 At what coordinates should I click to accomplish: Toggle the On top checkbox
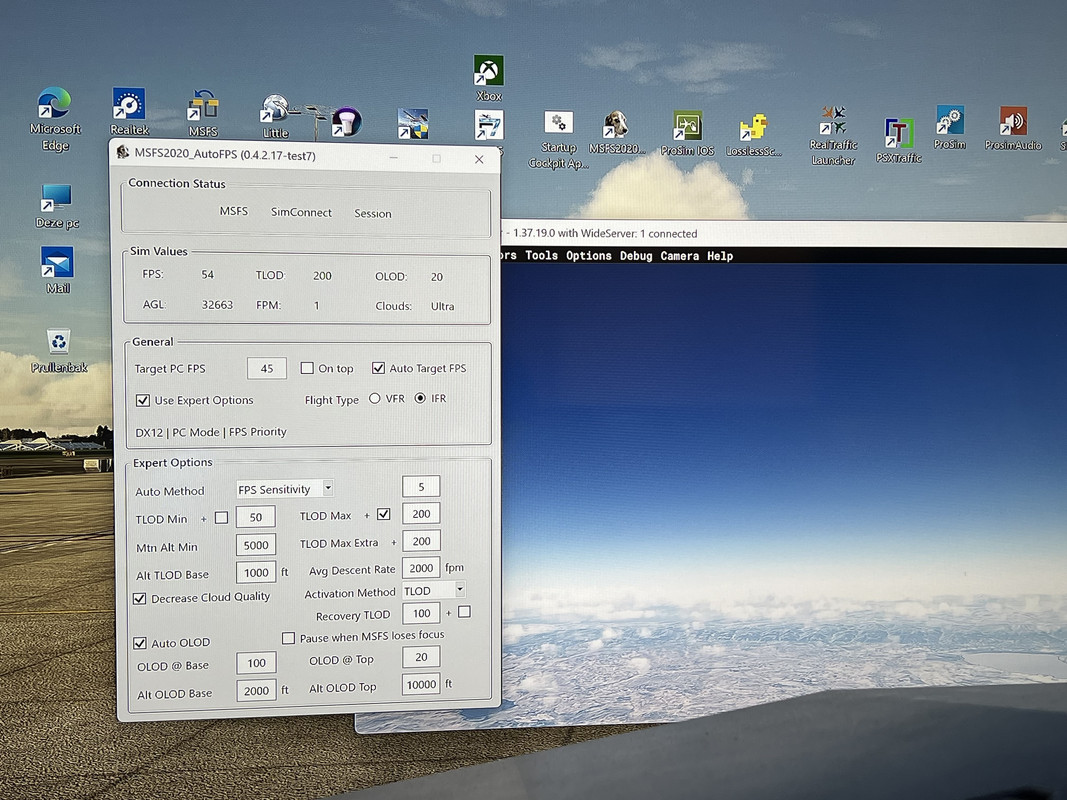(307, 368)
